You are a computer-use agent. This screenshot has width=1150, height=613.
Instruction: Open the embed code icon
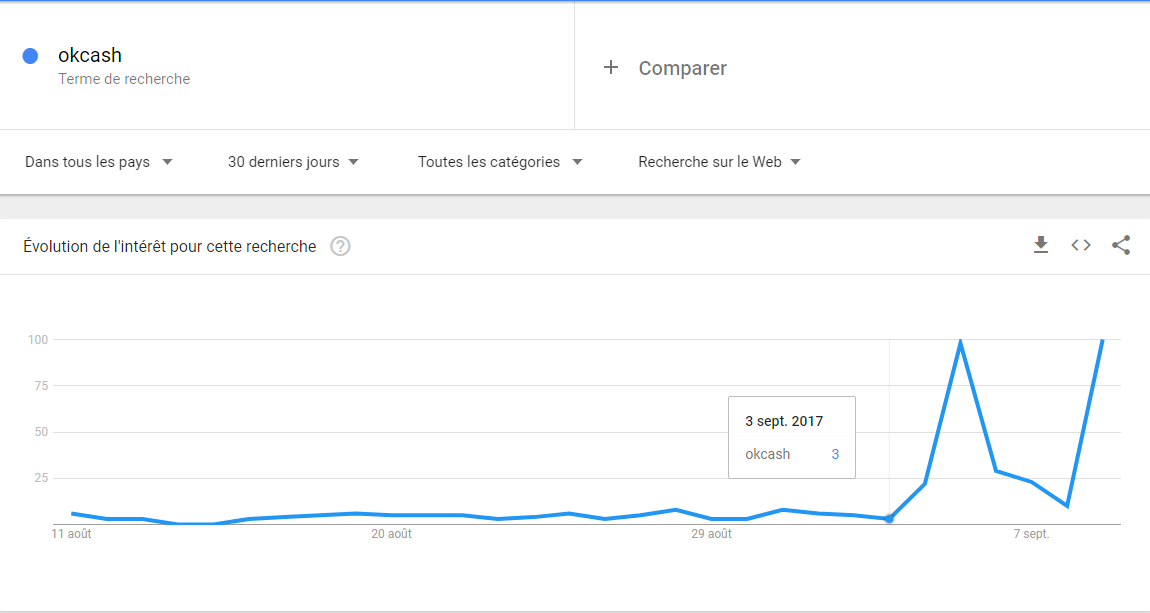click(1081, 245)
